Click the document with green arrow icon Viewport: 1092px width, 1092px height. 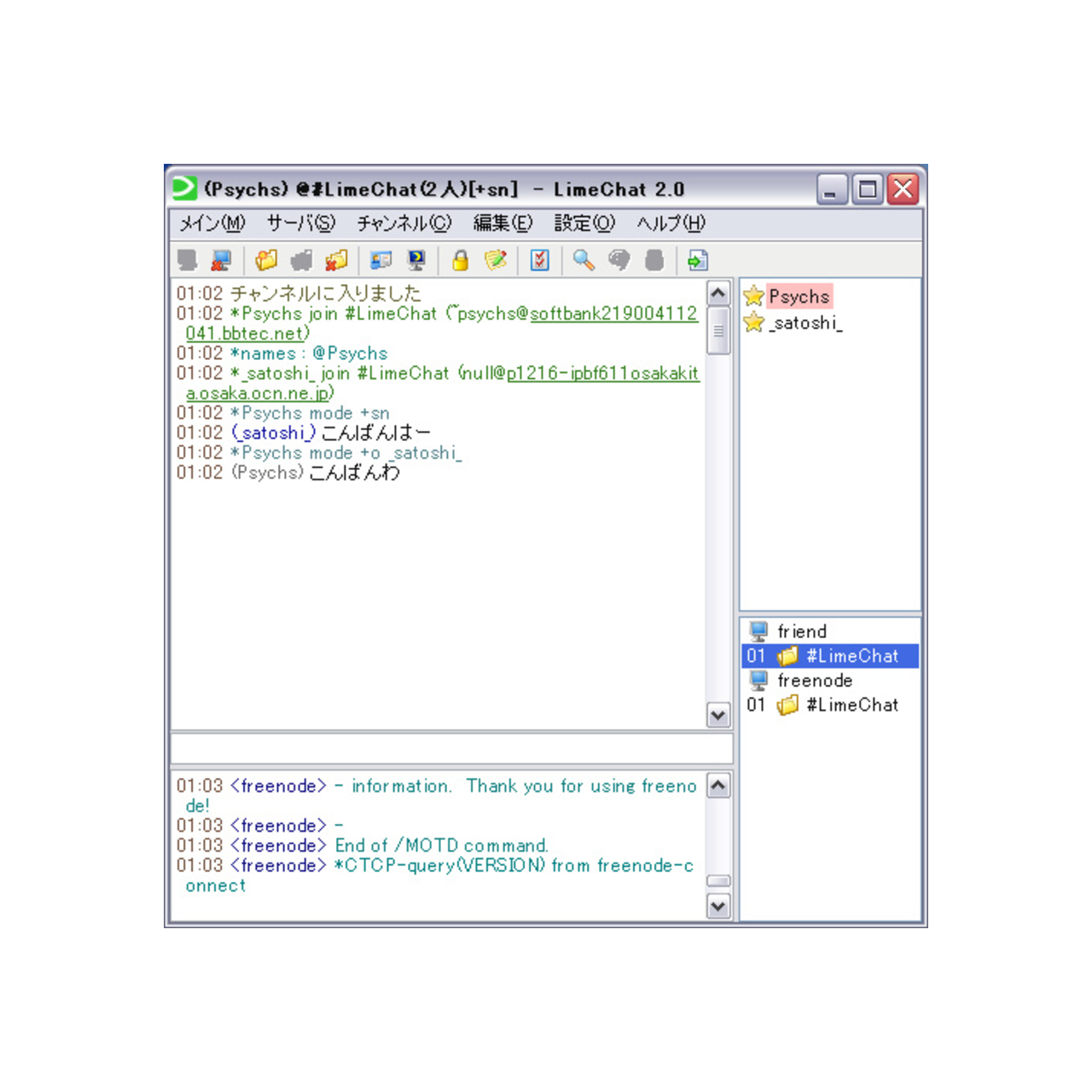point(698,260)
